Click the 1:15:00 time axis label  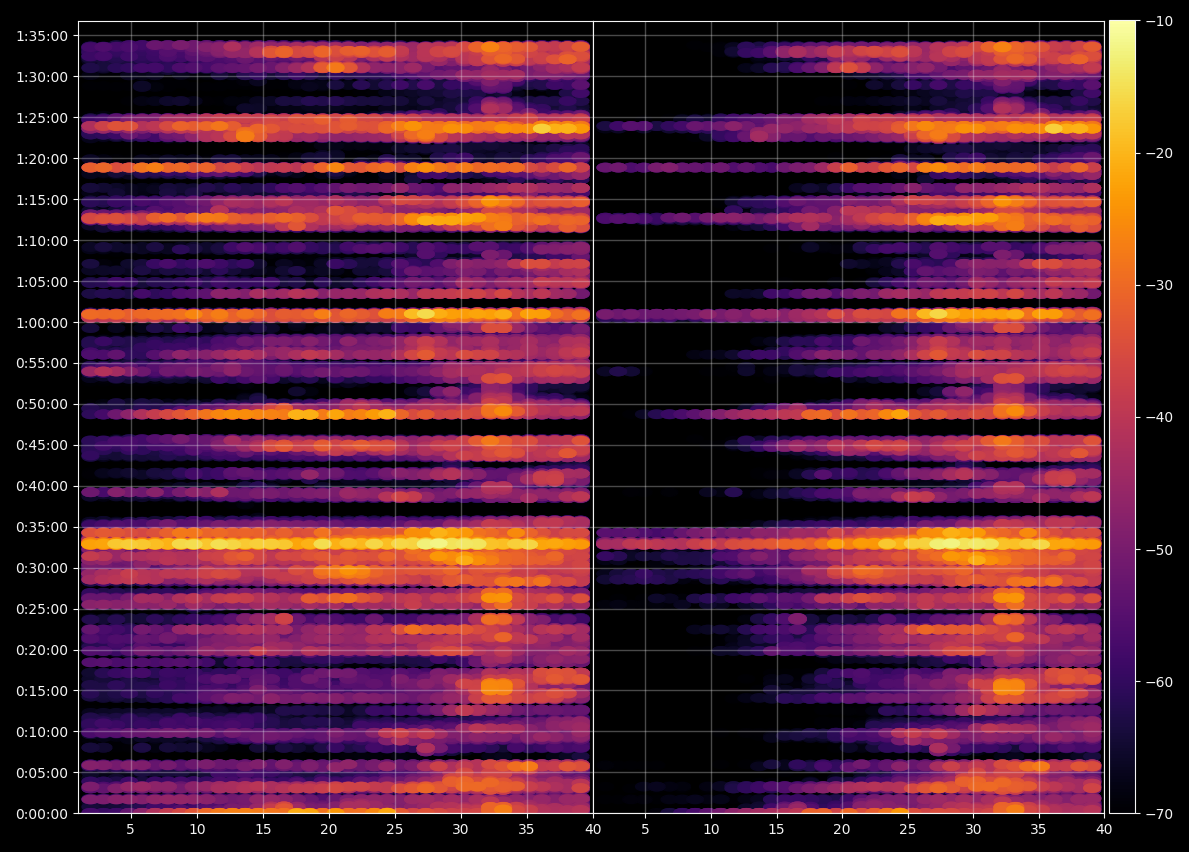42,200
